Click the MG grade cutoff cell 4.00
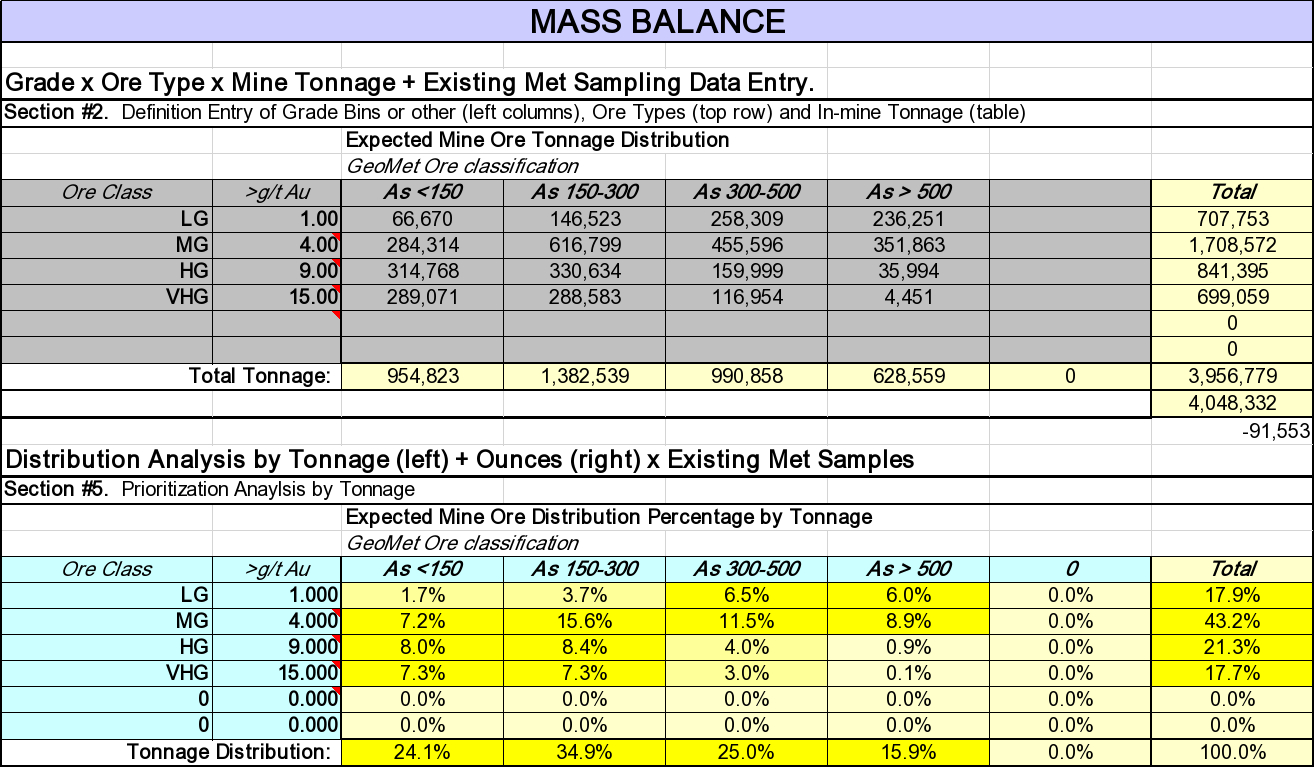The height and width of the screenshot is (768, 1315). click(277, 245)
